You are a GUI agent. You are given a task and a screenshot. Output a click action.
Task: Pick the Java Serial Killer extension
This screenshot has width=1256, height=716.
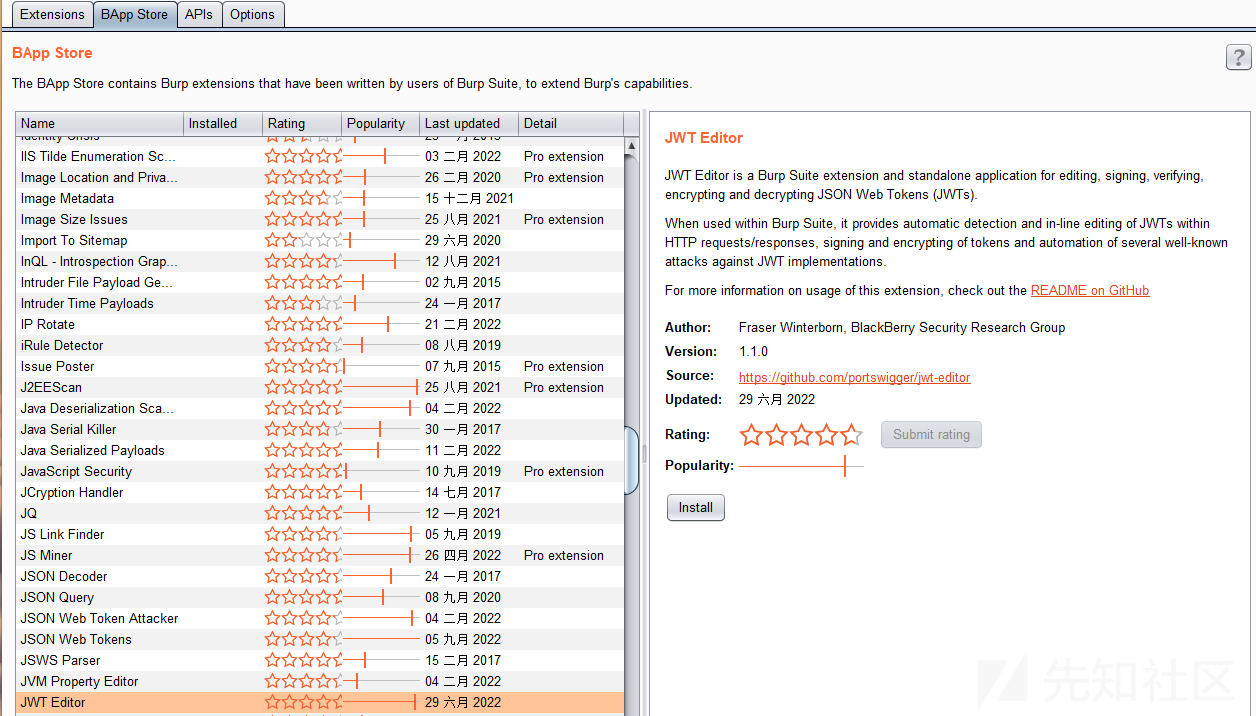(68, 429)
